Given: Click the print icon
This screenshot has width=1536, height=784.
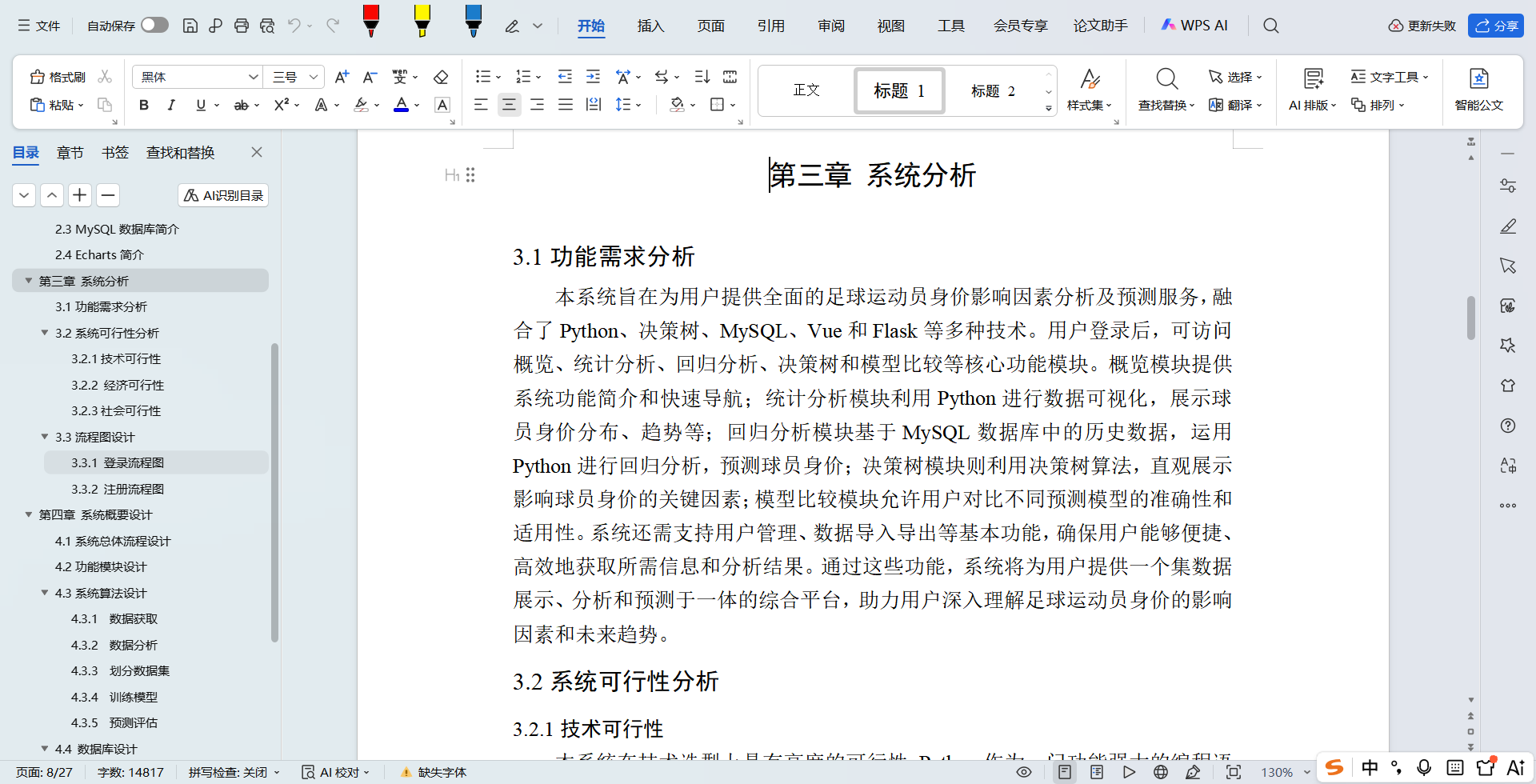Looking at the screenshot, I should [242, 26].
